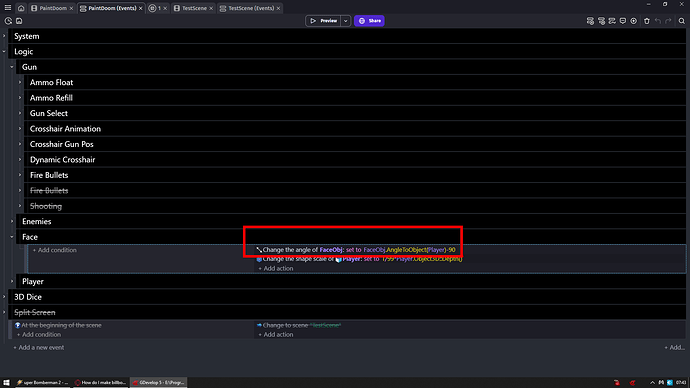Screen dimensions: 690x388
Task: Click the system clock in the taskbar
Action: (681, 383)
